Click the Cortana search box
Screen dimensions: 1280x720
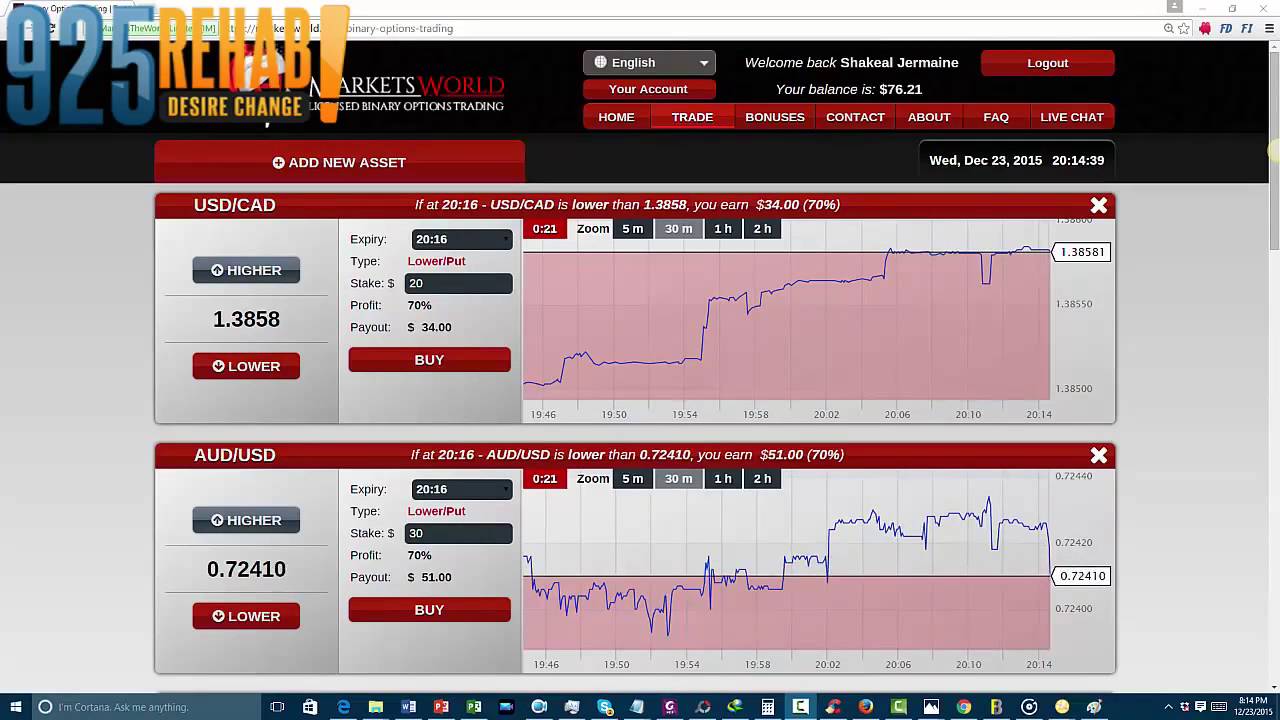[x=145, y=707]
